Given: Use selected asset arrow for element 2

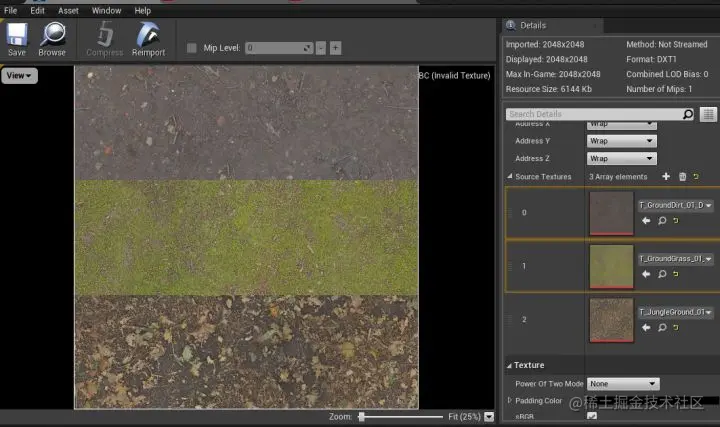Looking at the screenshot, I should coord(646,327).
